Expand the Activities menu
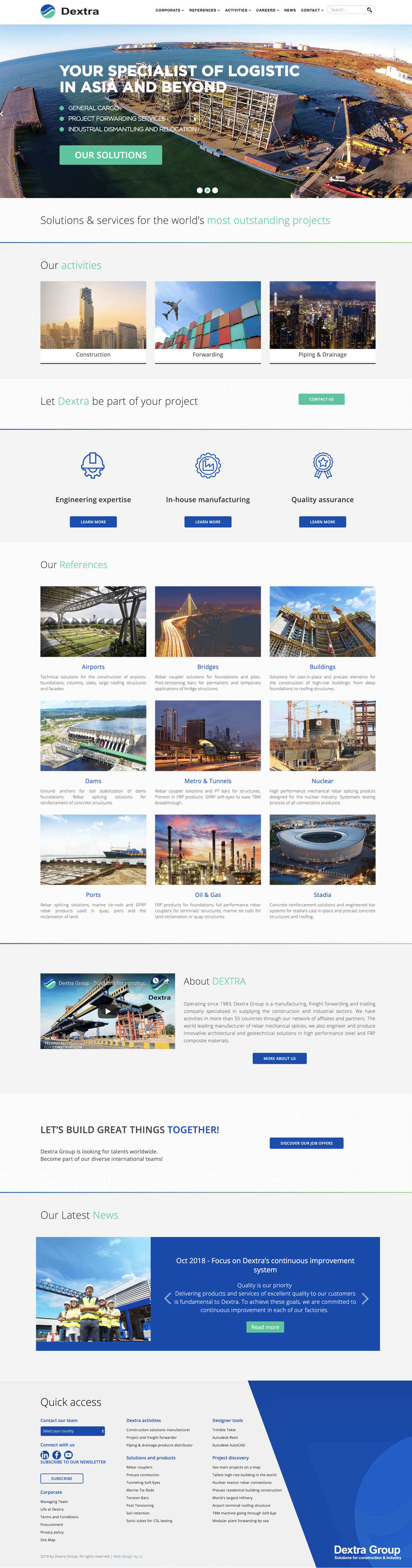412x1568 pixels. (x=238, y=10)
